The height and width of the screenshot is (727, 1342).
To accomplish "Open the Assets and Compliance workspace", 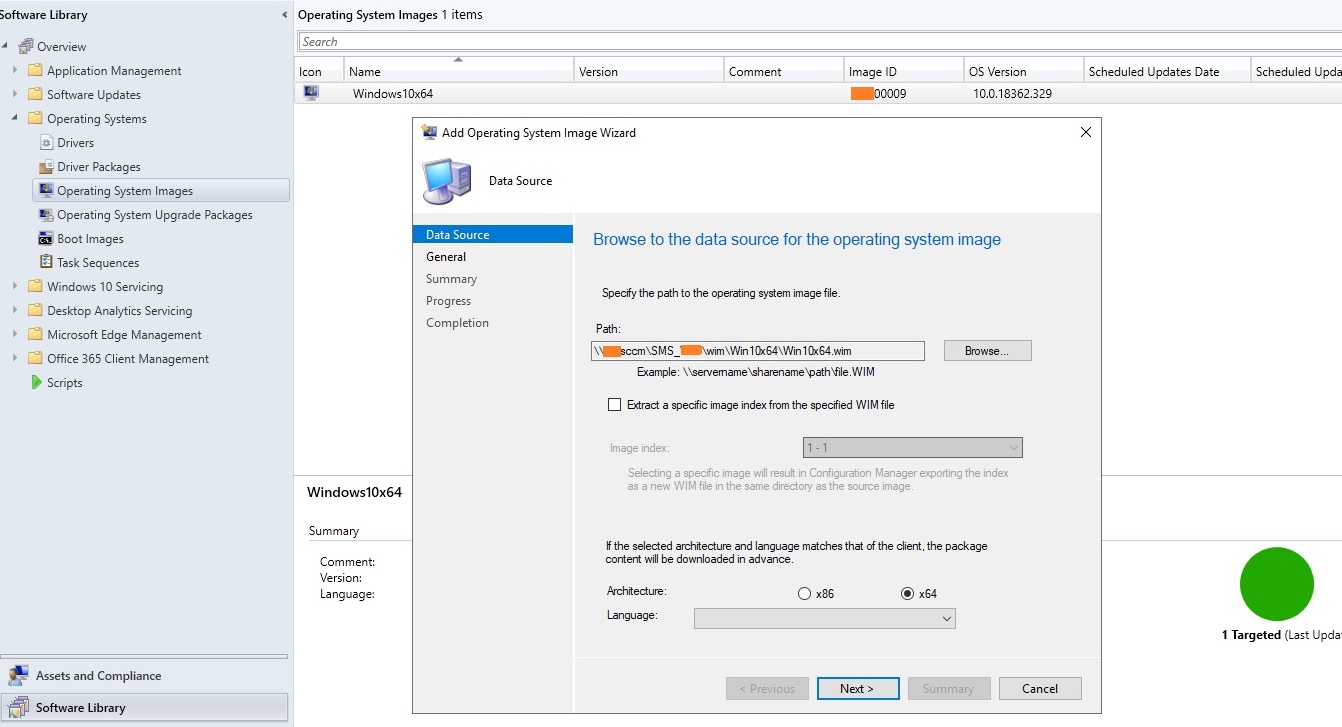I will click(144, 676).
